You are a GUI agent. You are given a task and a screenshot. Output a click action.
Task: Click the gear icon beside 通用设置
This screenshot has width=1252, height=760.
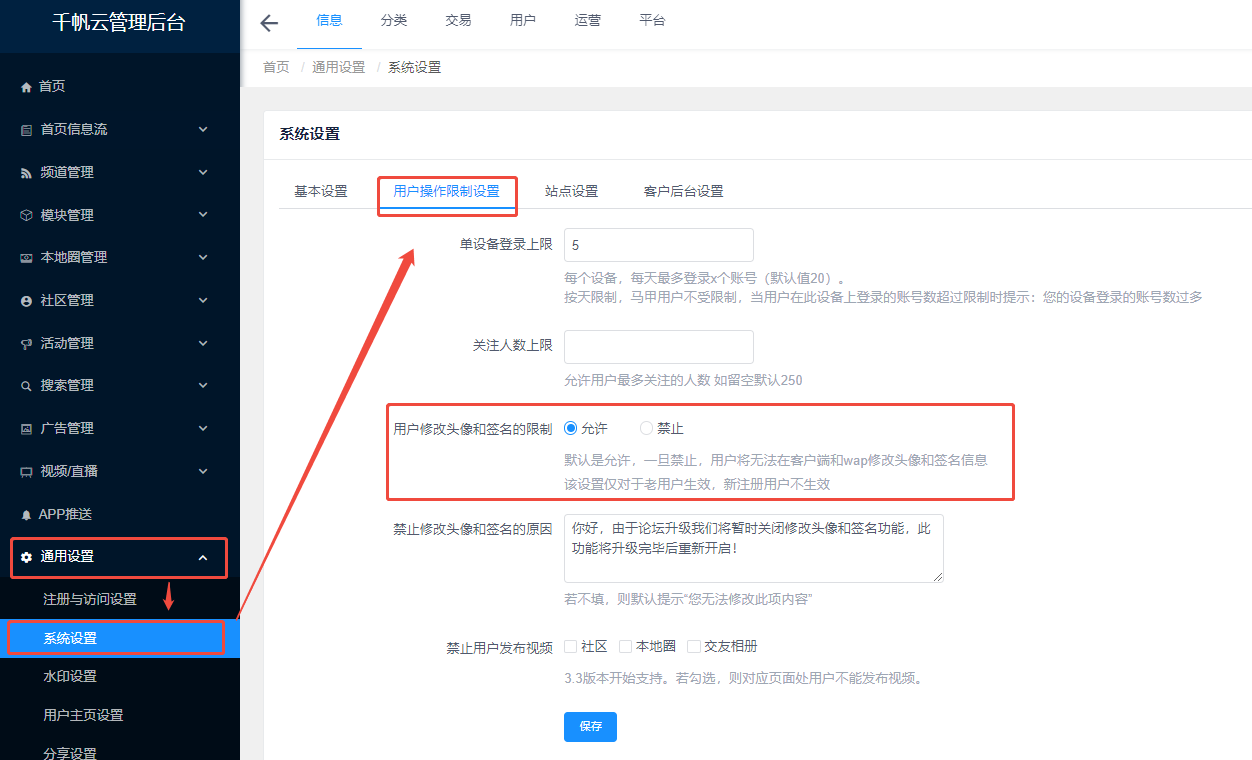click(x=27, y=557)
